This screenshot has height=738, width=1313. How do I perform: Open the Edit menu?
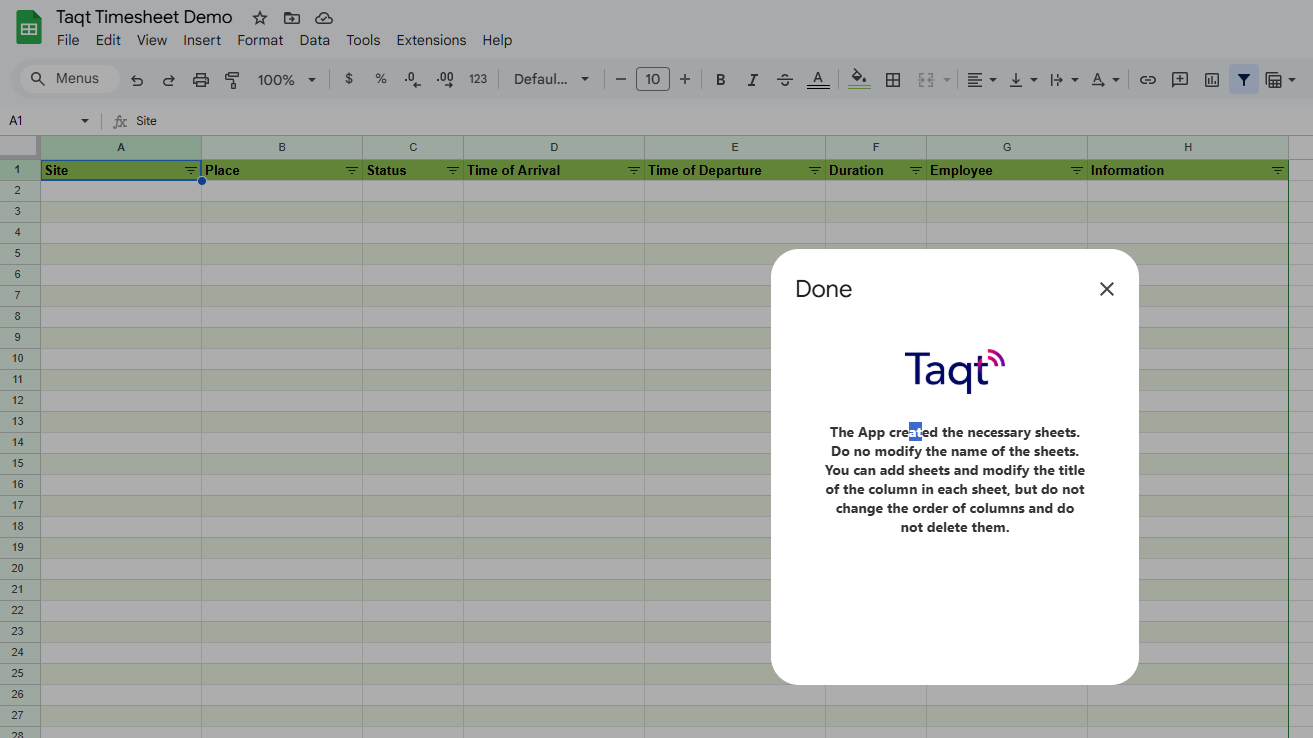pyautogui.click(x=108, y=40)
